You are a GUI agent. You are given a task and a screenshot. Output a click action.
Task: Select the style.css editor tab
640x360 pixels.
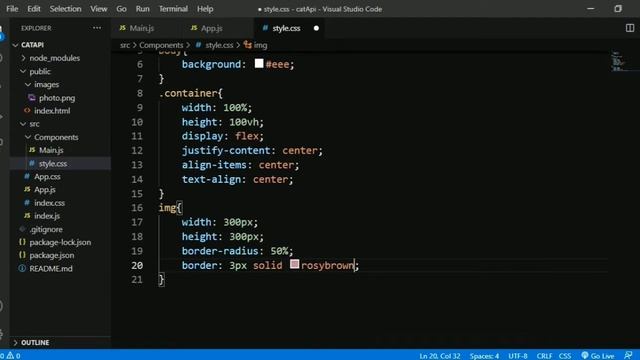(286, 28)
